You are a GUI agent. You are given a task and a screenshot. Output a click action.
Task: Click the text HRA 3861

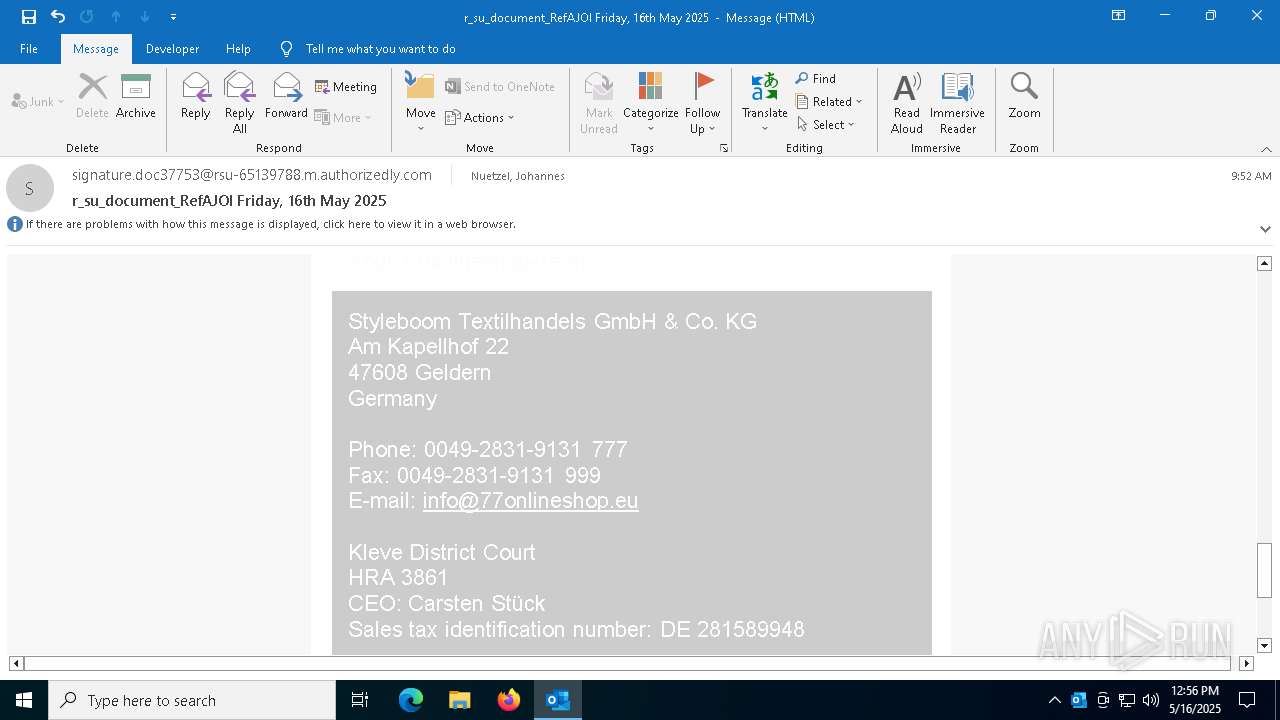(x=398, y=577)
